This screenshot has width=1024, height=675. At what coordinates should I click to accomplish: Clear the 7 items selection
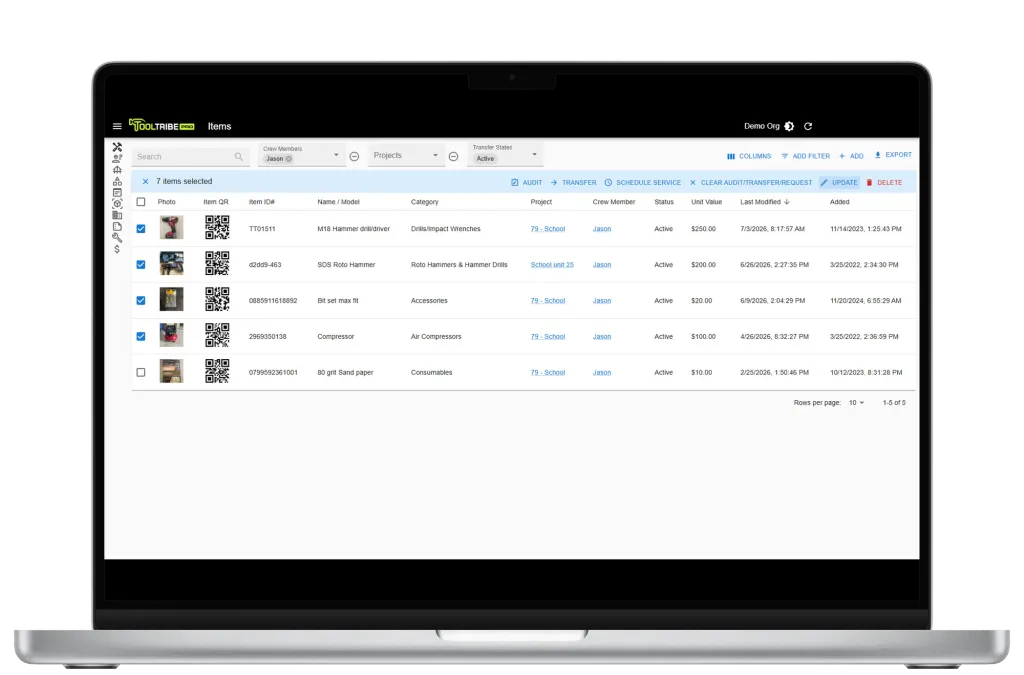tap(145, 181)
